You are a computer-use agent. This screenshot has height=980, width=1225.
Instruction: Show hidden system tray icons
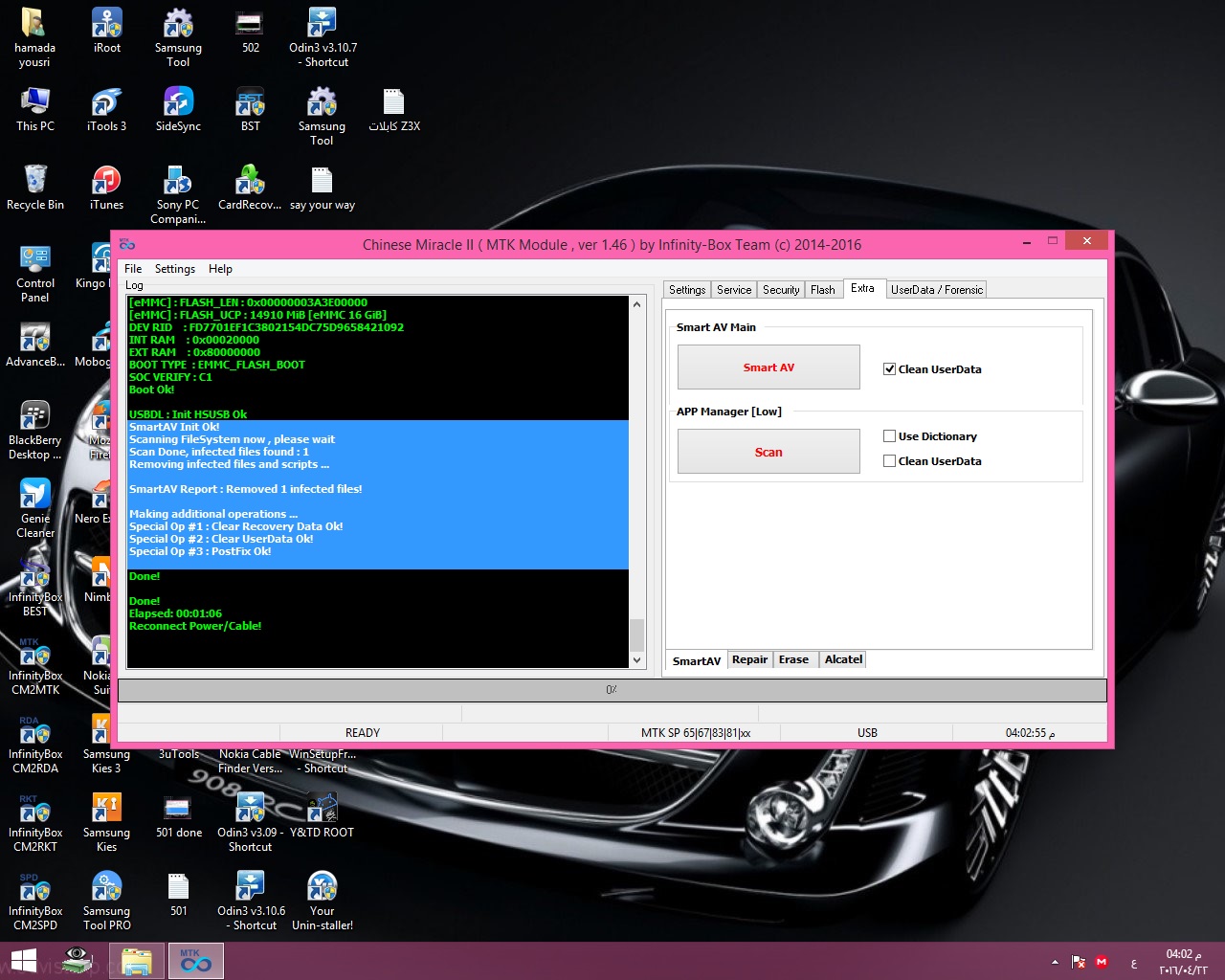(1055, 962)
